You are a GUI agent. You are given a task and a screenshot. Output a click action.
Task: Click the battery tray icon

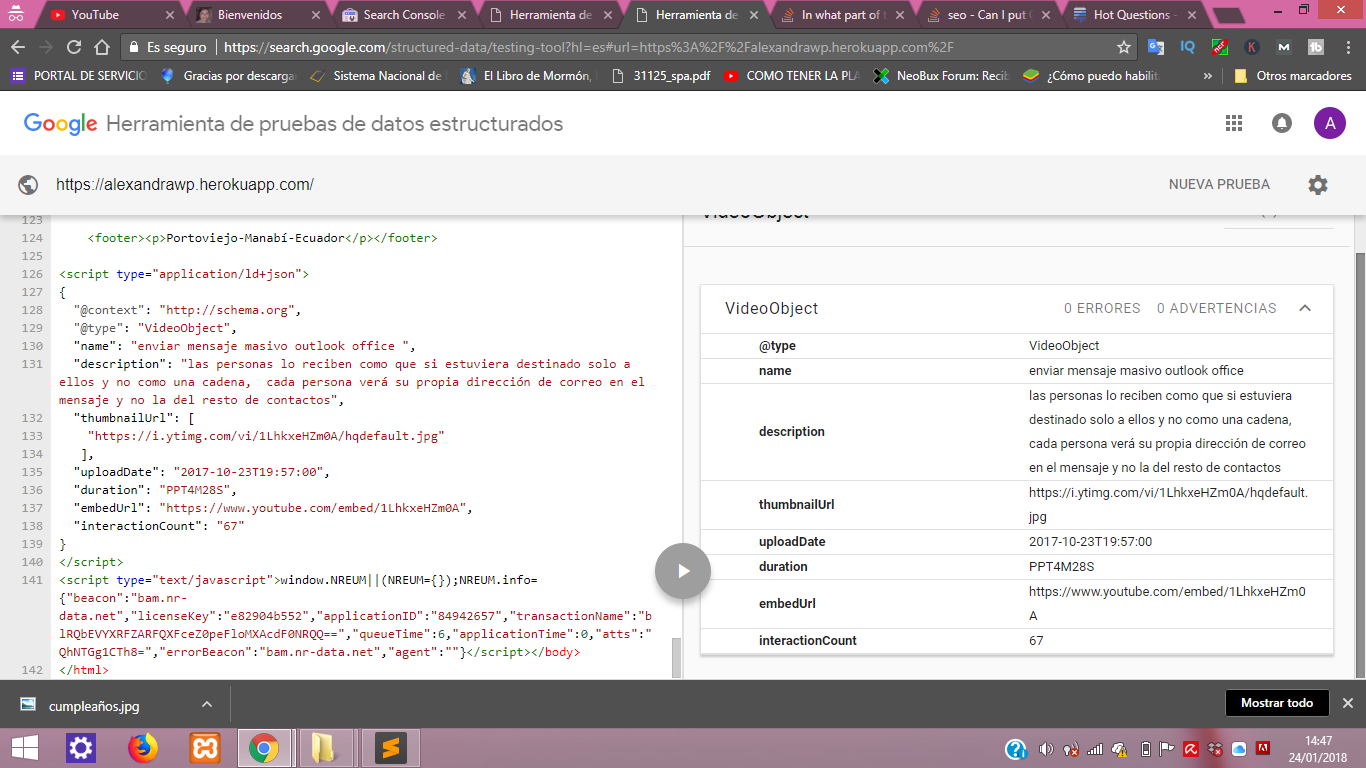[x=1144, y=748]
